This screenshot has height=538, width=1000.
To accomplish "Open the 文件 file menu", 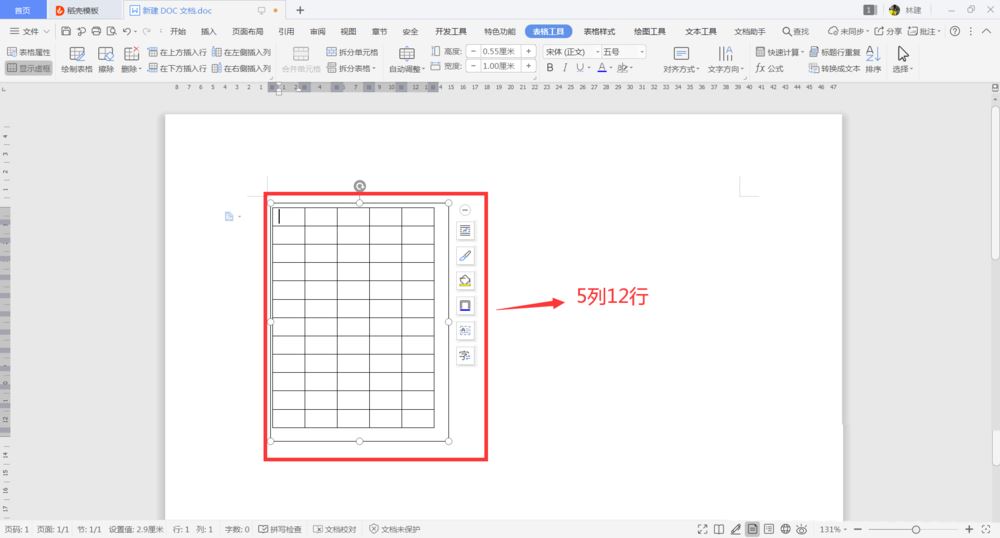I will (x=29, y=31).
